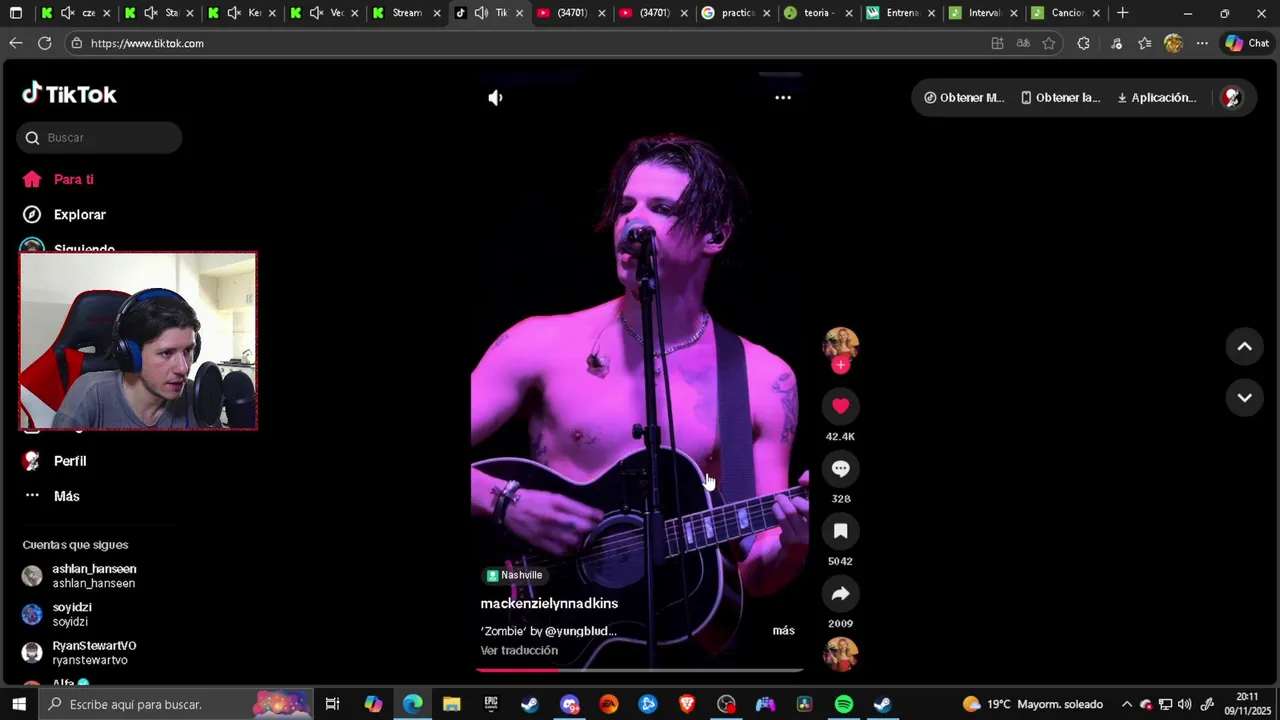Expand caption with más
The width and height of the screenshot is (1280, 720).
coord(784,631)
